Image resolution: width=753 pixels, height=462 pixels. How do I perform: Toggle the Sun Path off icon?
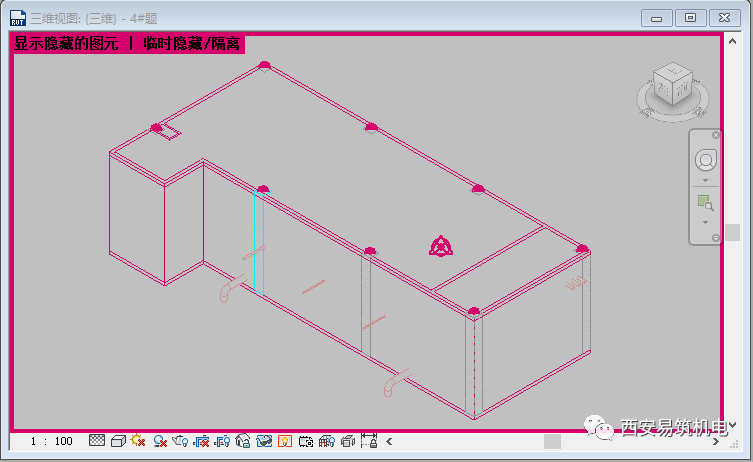coord(138,440)
